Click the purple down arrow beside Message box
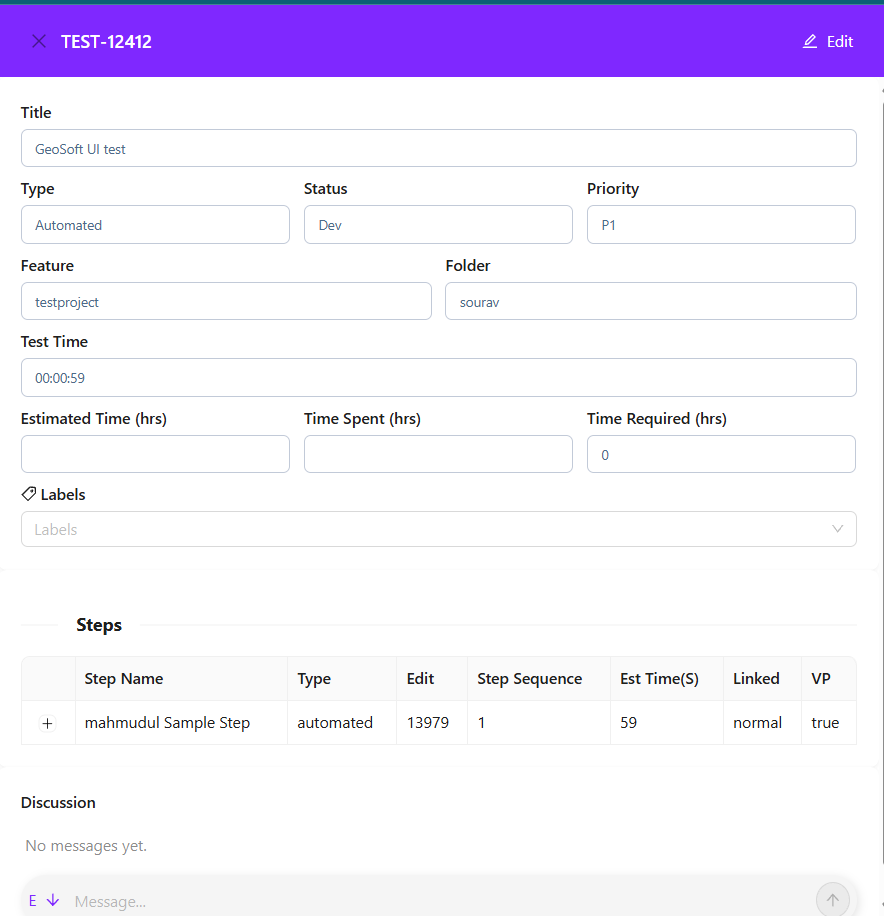Image resolution: width=884 pixels, height=916 pixels. [53, 900]
